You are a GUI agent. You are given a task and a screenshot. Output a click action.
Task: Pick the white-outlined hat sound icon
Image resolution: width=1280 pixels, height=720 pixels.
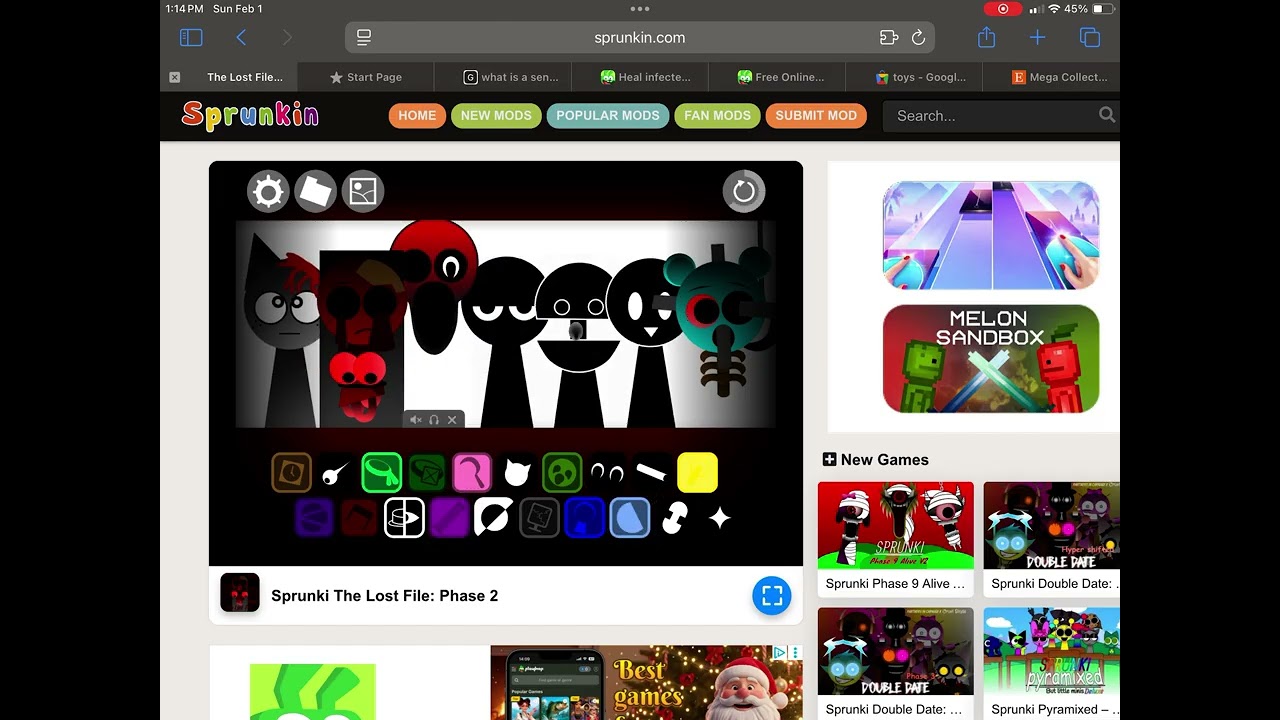404,517
